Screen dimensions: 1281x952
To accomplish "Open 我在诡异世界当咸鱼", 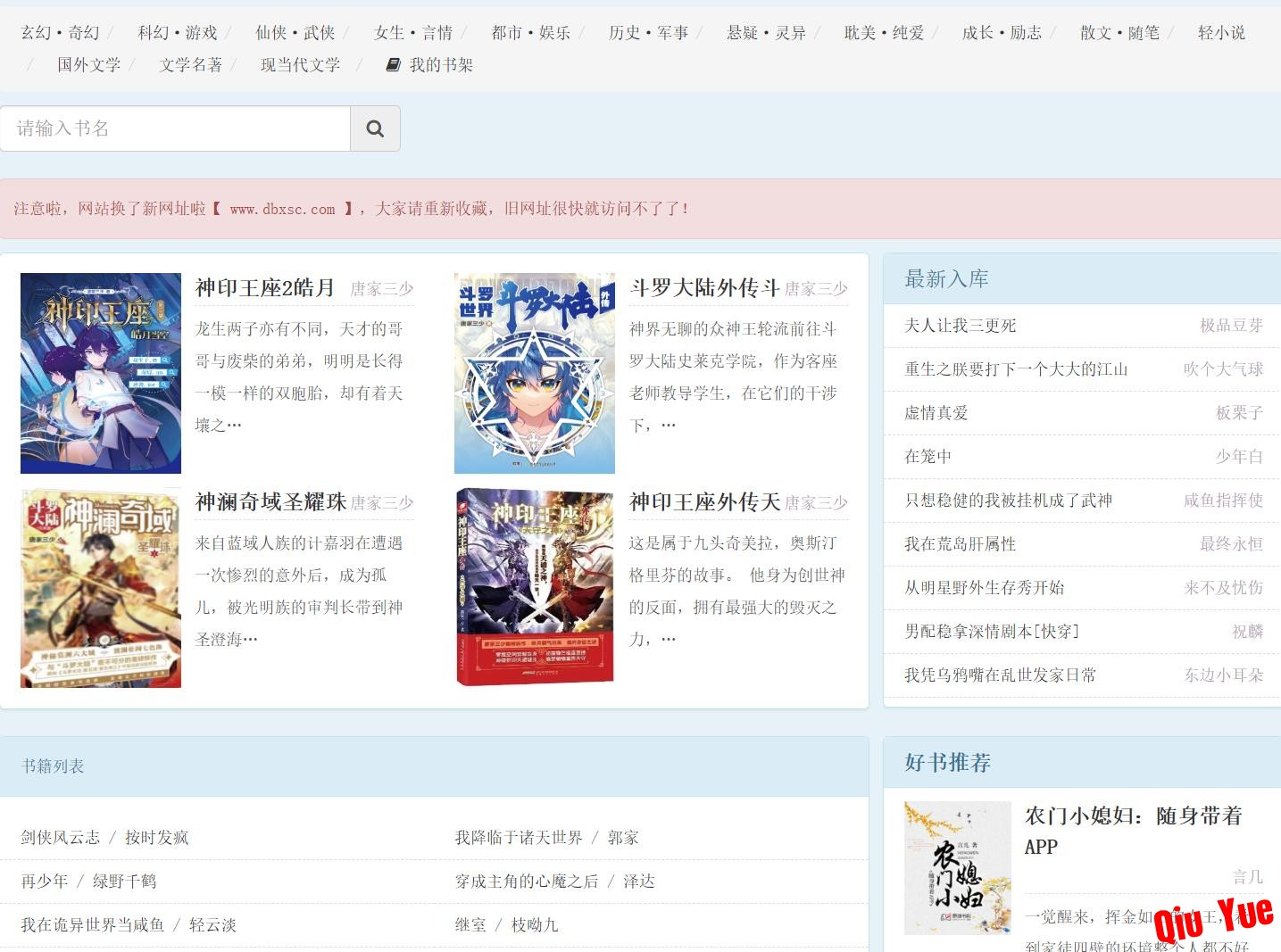I will pyautogui.click(x=93, y=925).
